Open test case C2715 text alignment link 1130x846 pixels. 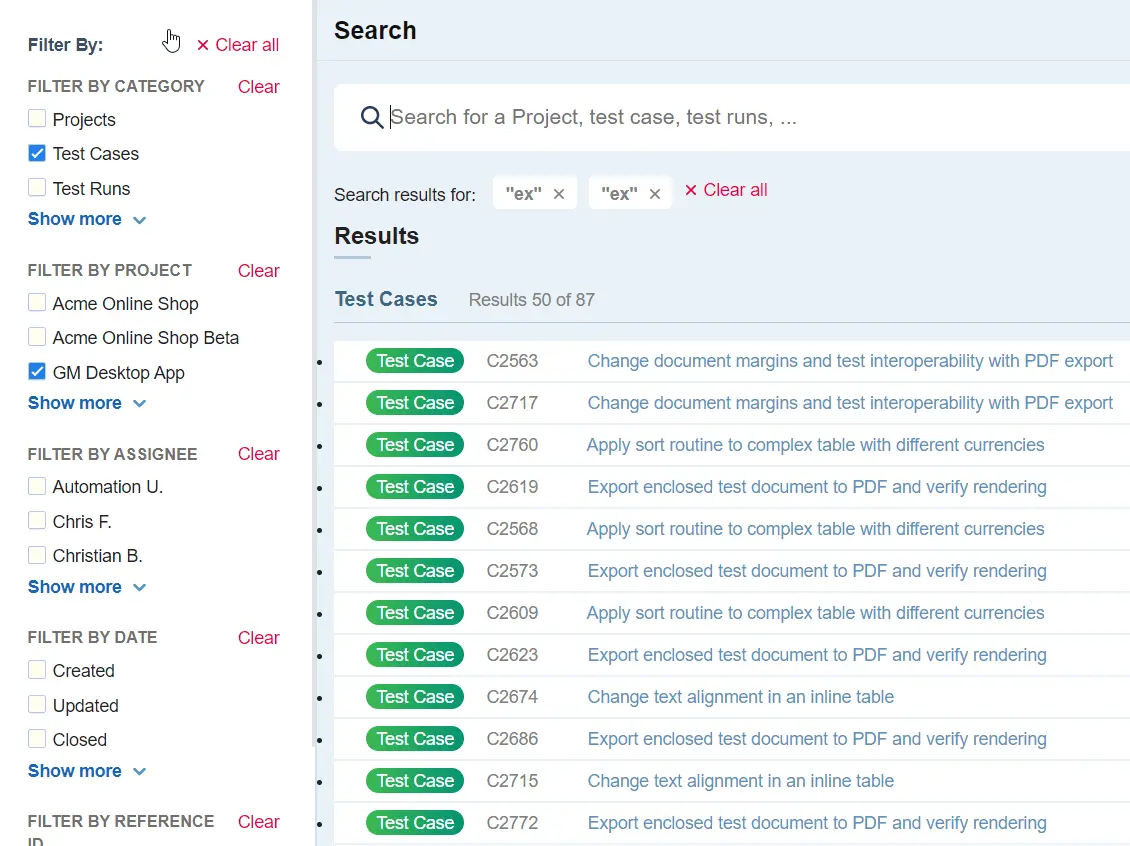point(740,781)
